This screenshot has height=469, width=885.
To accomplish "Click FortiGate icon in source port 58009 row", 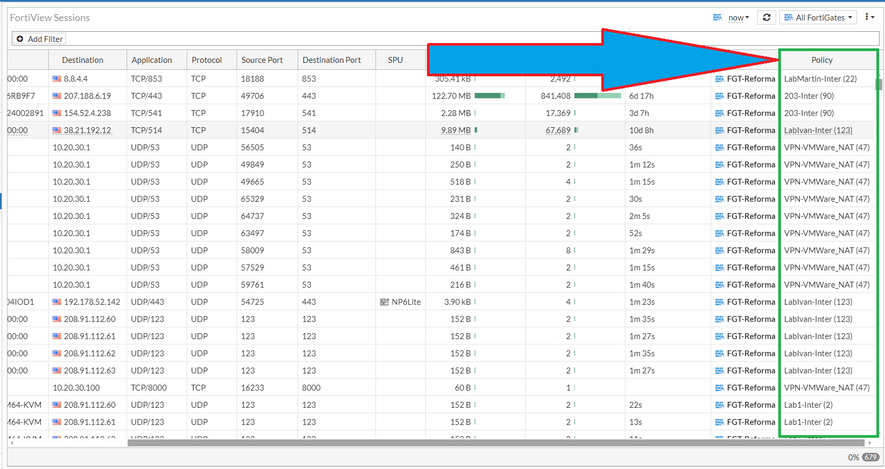I will pos(719,250).
